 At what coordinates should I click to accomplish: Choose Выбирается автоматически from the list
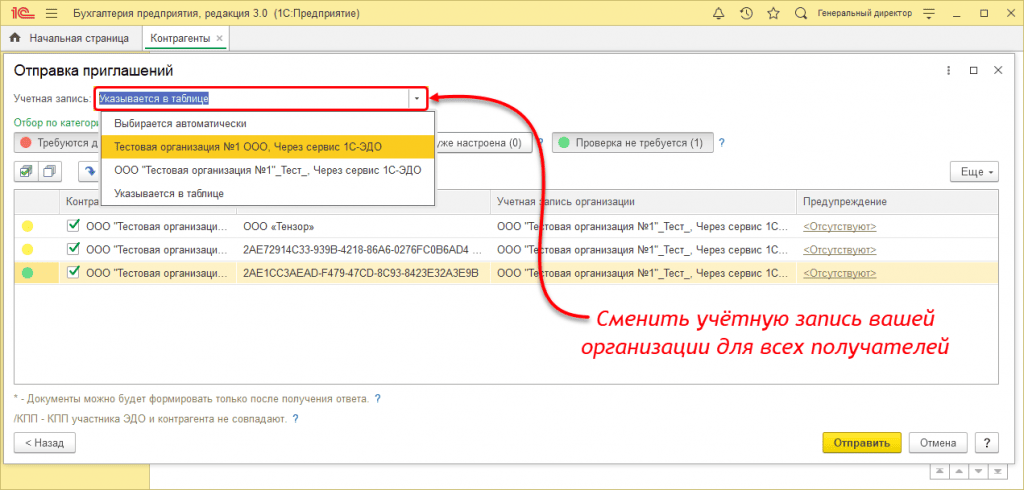click(x=180, y=124)
